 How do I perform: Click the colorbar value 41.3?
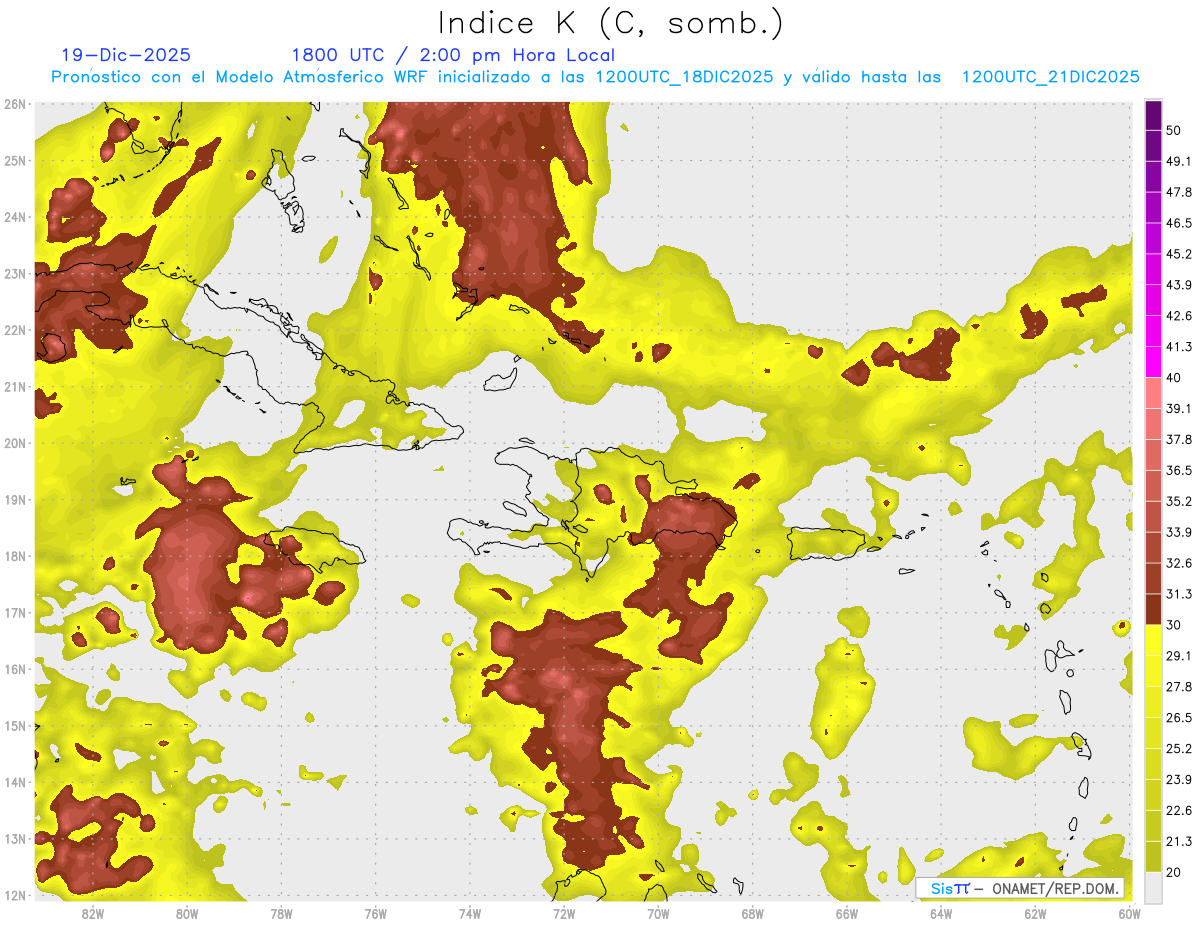1180,347
